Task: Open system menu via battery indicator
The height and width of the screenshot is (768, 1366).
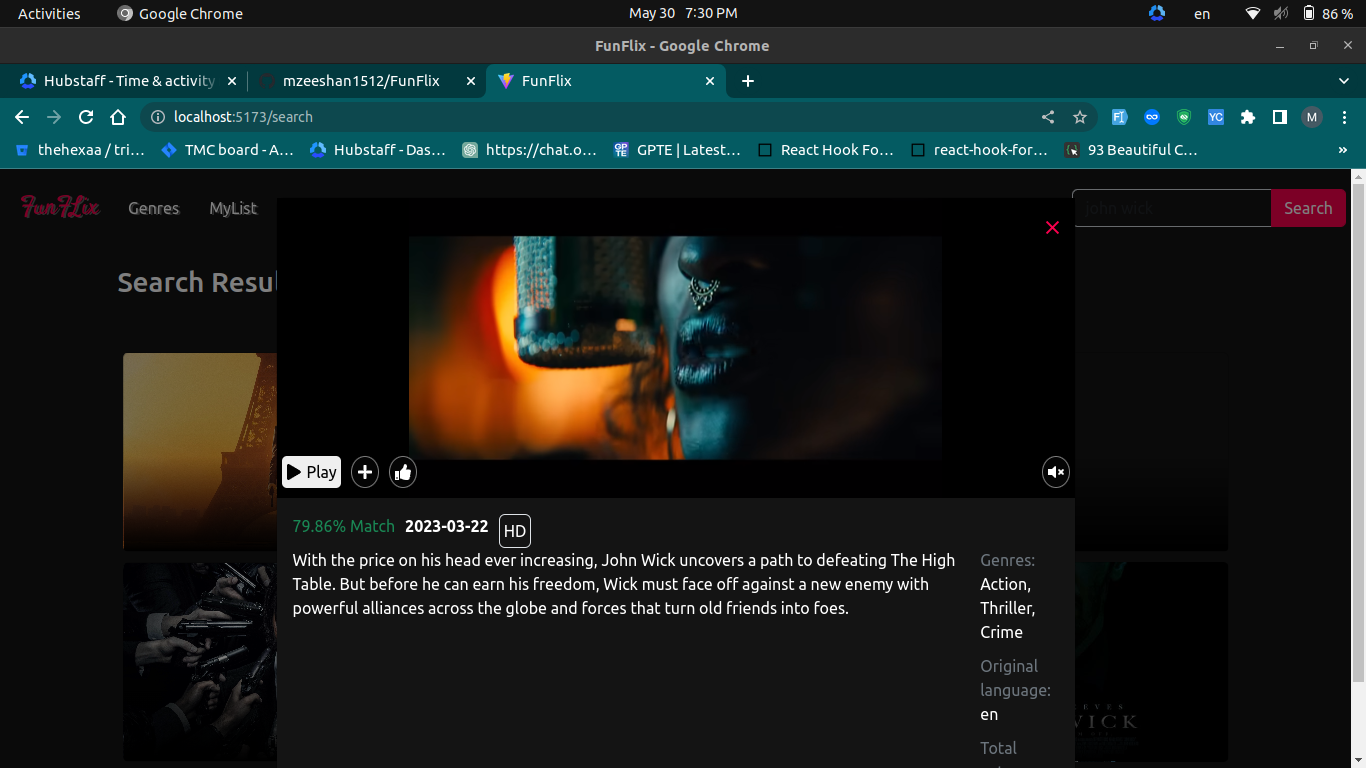Action: coord(1327,13)
